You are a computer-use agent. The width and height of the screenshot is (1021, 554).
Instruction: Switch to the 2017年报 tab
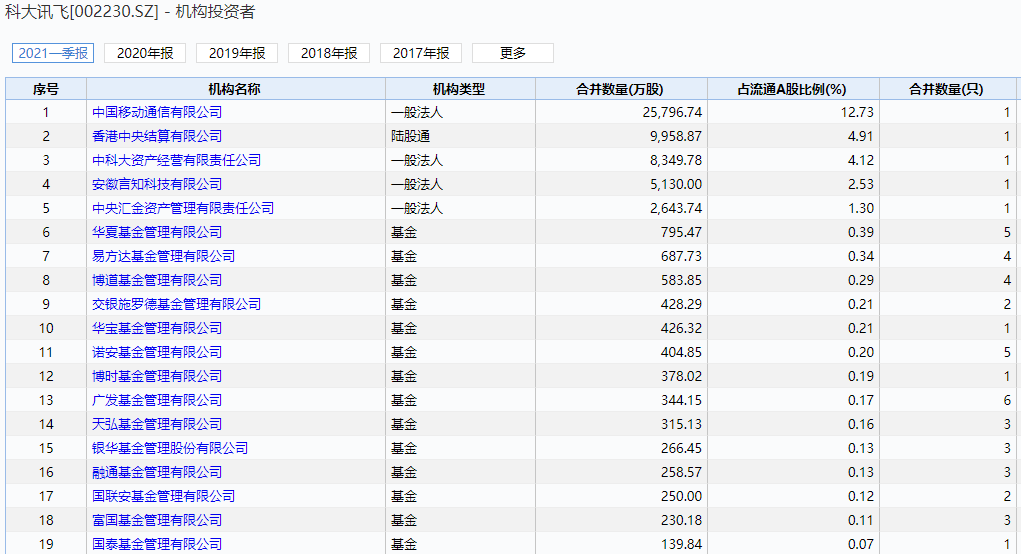click(421, 53)
